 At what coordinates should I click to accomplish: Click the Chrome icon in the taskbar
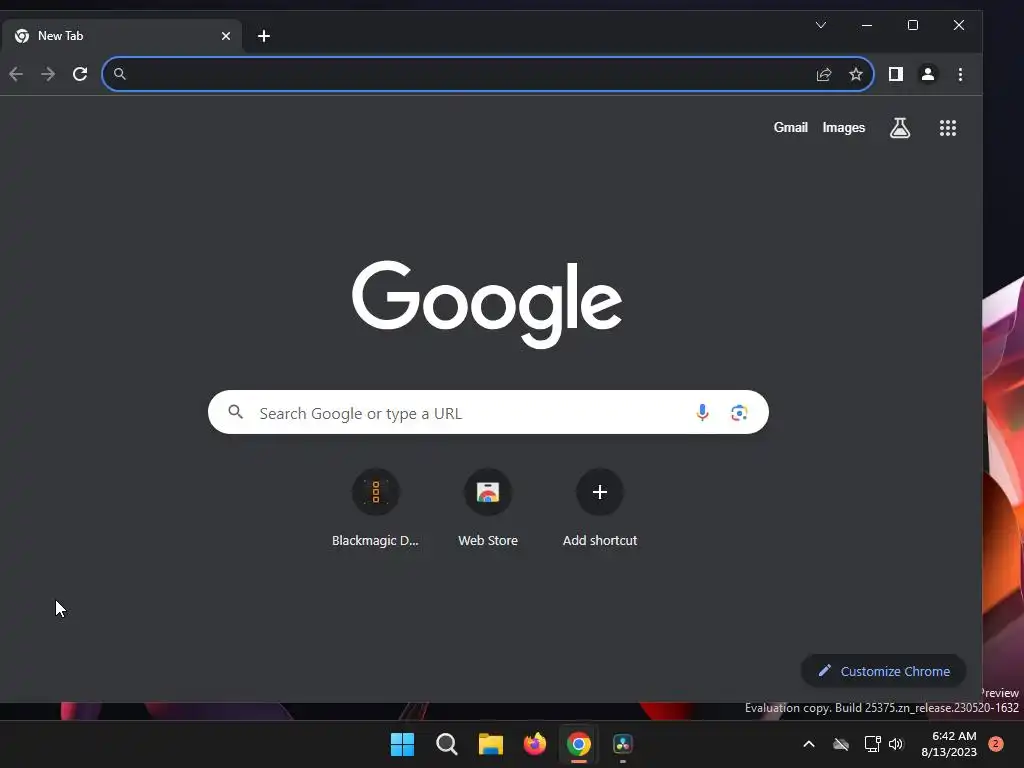tap(579, 744)
